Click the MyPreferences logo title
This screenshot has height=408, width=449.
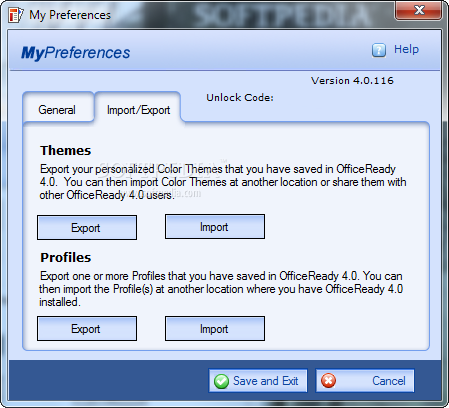point(76,53)
